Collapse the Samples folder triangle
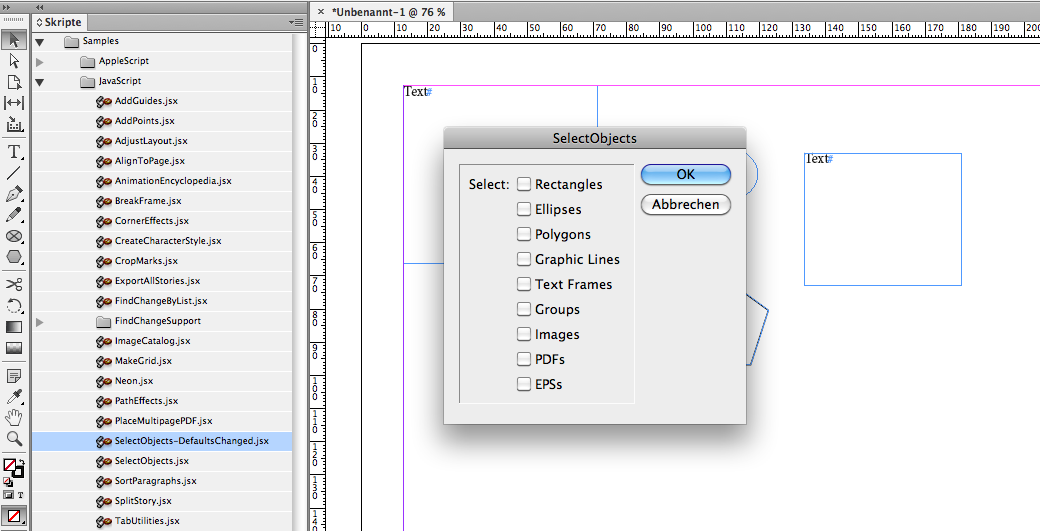Viewport: 1040px width, 531px height. click(x=40, y=42)
